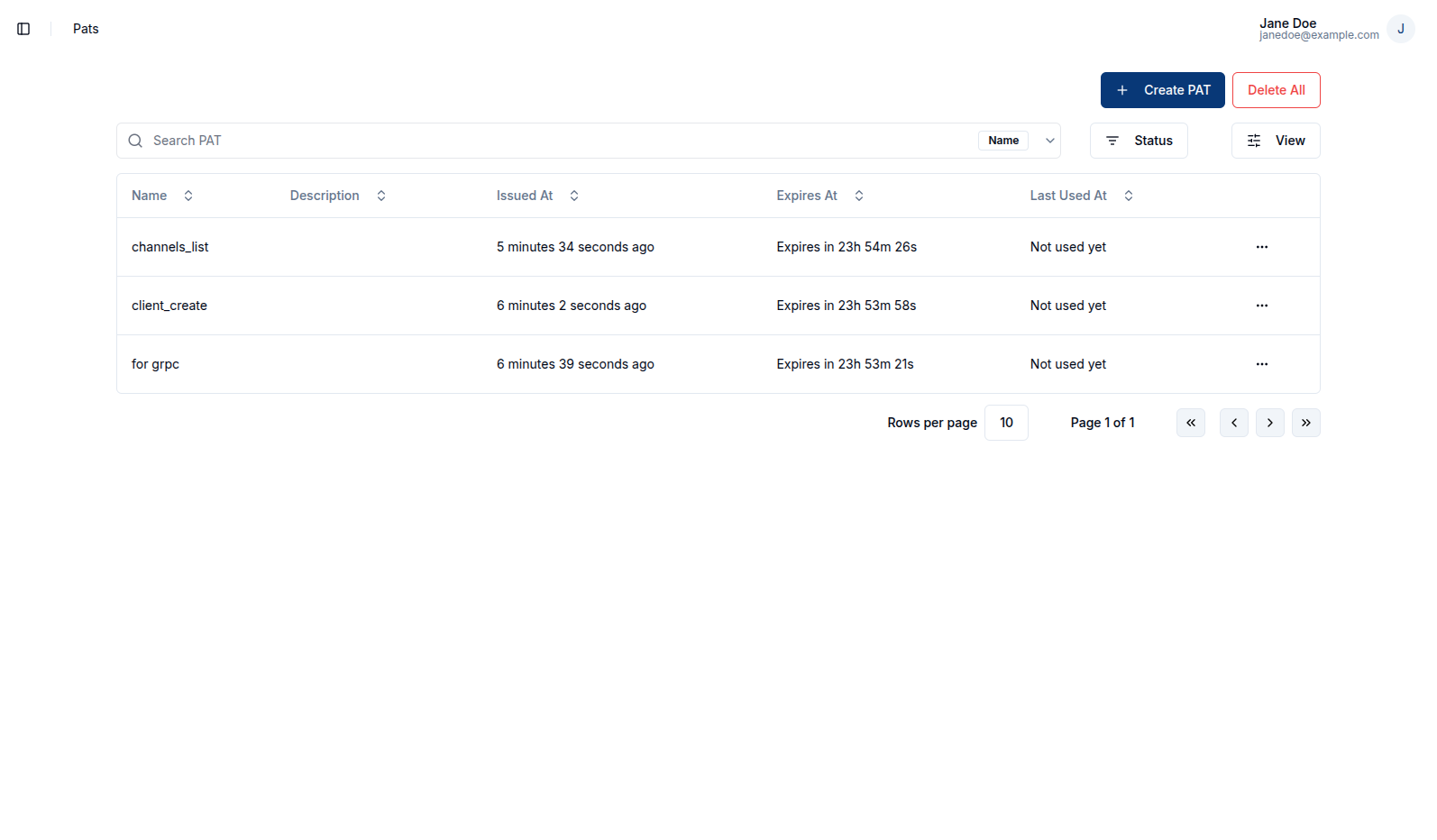Open actions menu for for grpc row
The width and height of the screenshot is (1437, 840).
point(1261,364)
